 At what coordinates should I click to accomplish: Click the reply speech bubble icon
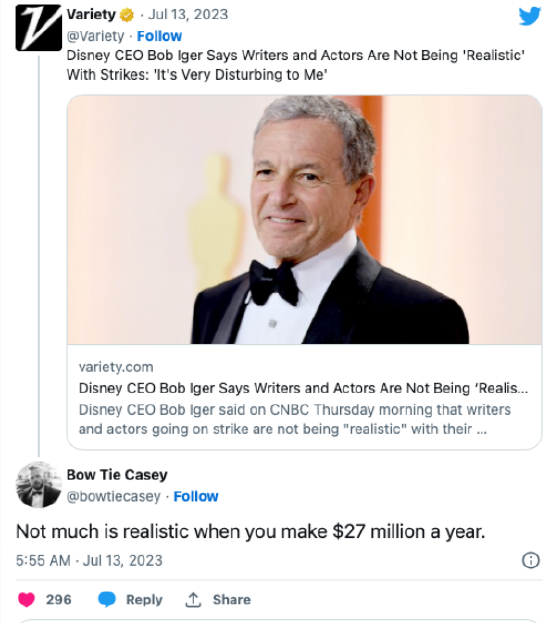pyautogui.click(x=107, y=599)
